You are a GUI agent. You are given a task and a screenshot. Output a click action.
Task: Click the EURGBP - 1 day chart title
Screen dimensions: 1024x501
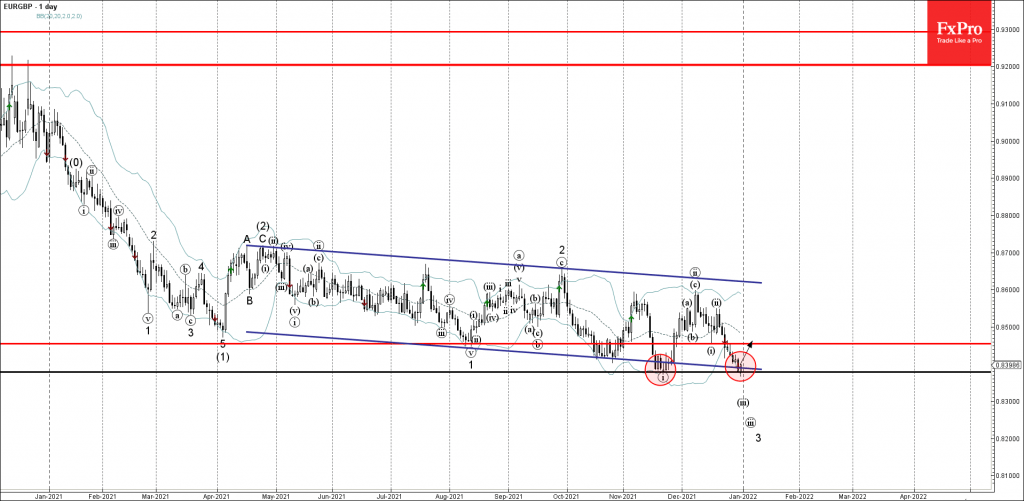(x=37, y=7)
